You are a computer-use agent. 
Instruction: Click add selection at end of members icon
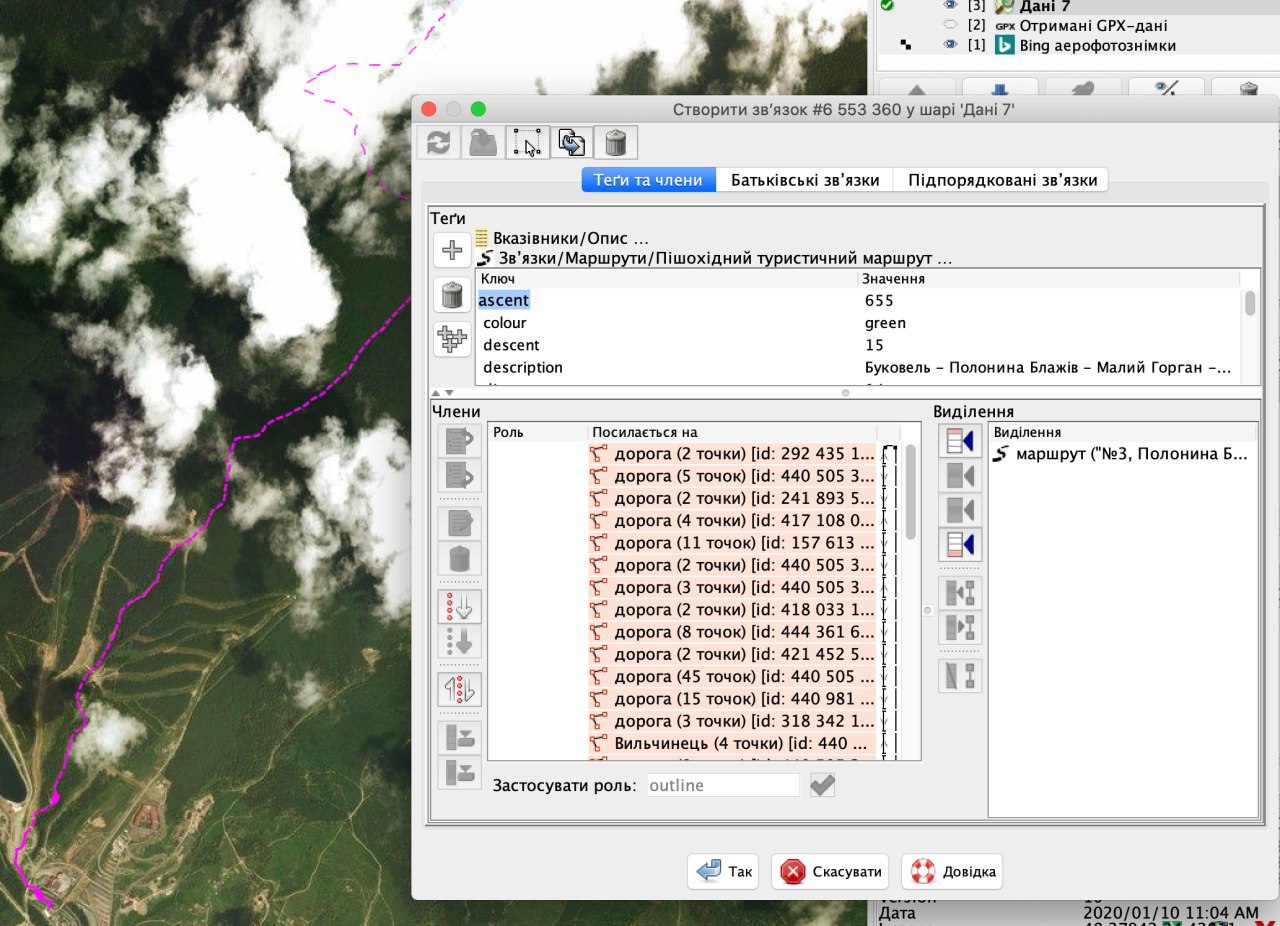point(959,545)
